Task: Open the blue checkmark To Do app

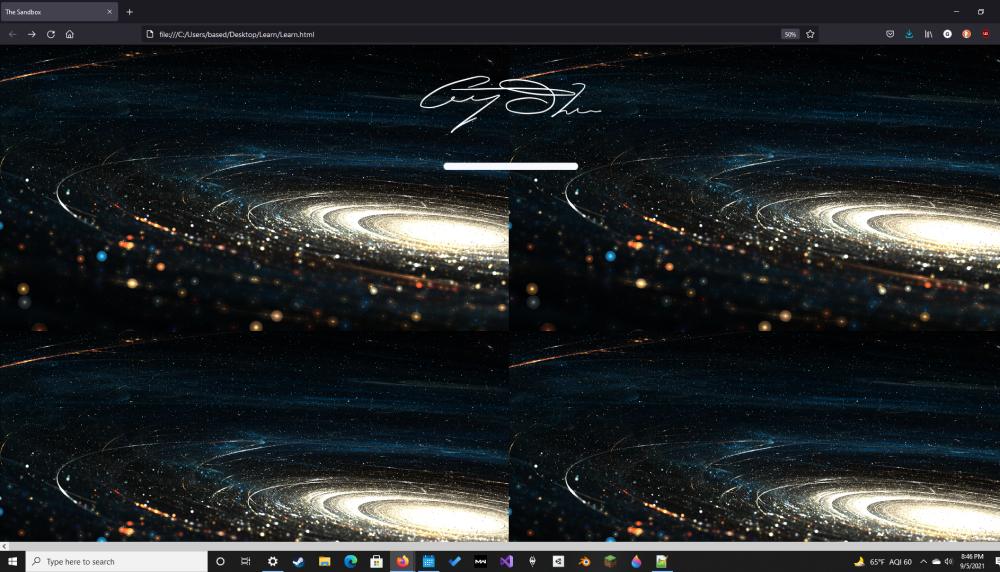Action: [x=454, y=561]
